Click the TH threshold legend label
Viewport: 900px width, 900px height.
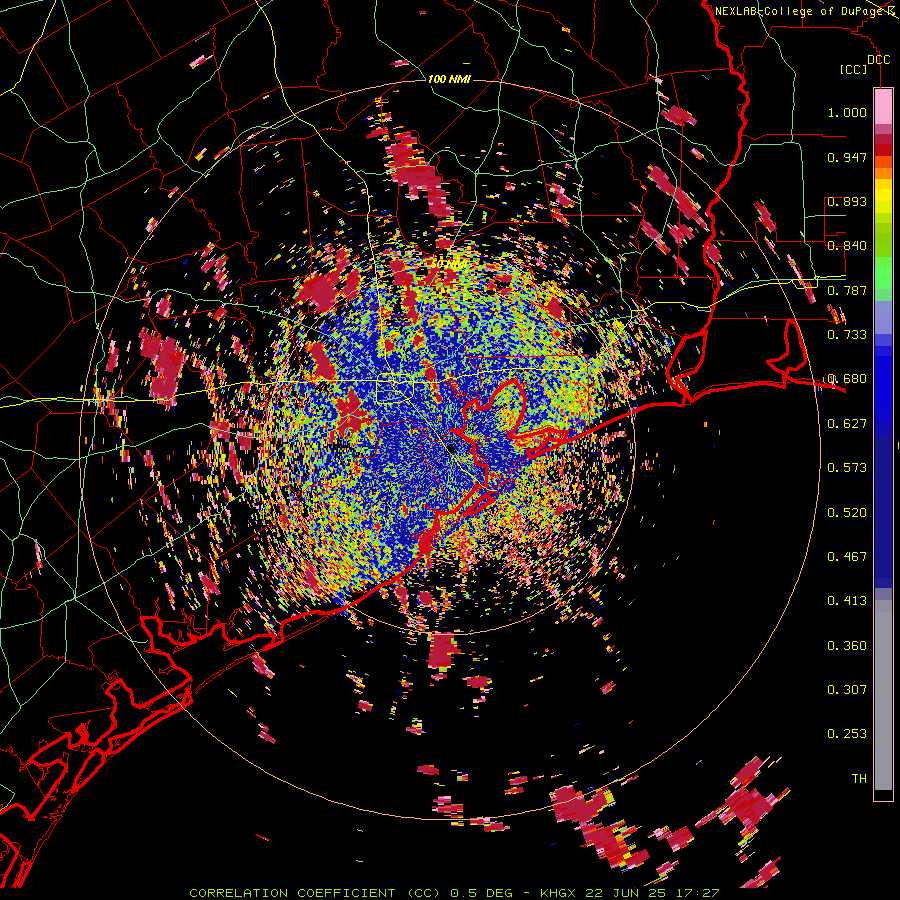tap(859, 778)
